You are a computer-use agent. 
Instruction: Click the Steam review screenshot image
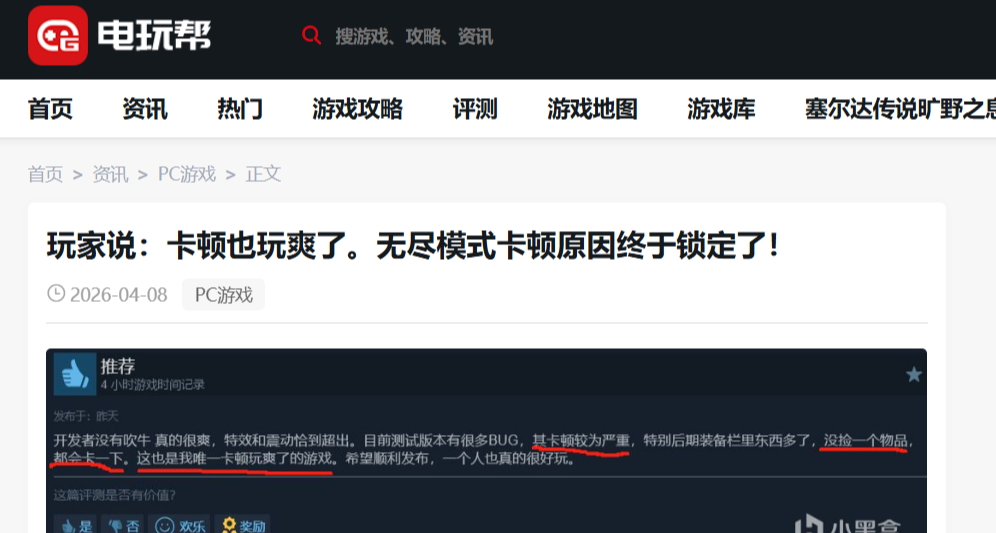(486, 441)
